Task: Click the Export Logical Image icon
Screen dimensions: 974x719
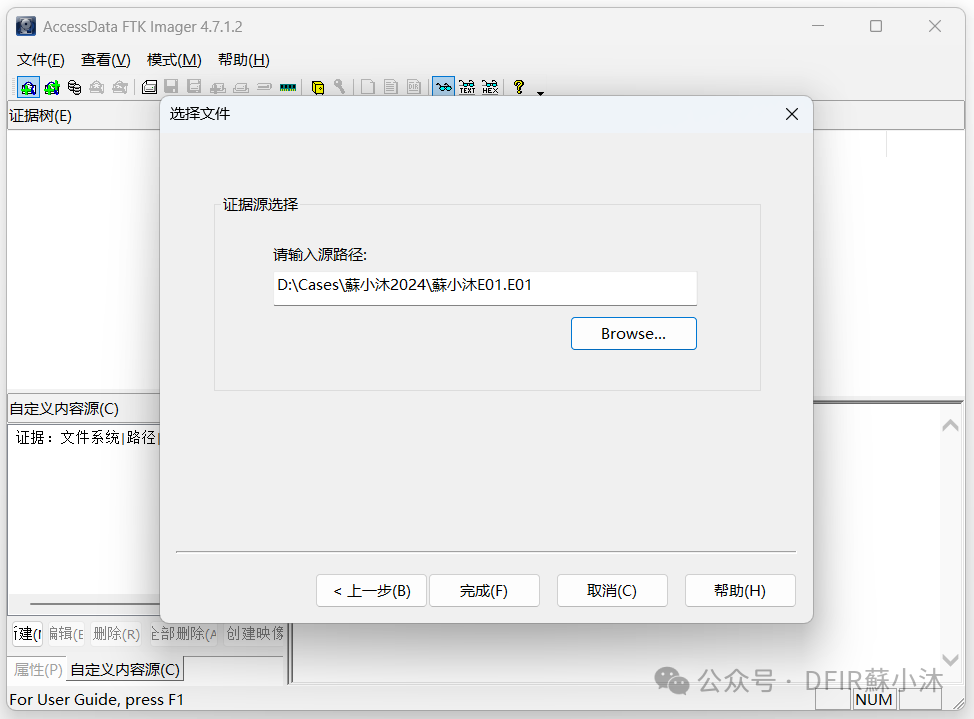Action: coord(194,88)
